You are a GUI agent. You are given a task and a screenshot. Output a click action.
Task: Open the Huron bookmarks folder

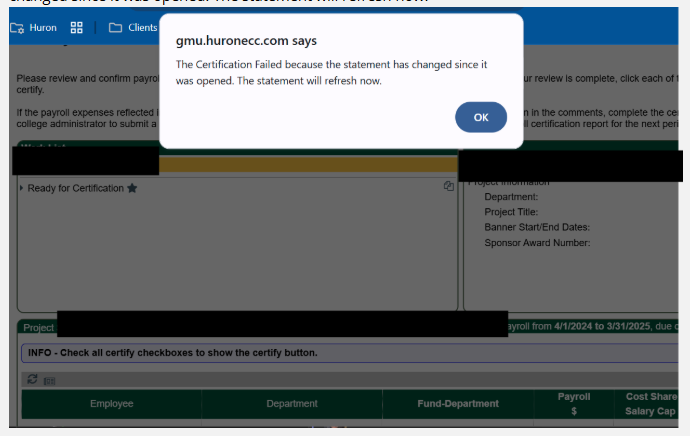tap(34, 27)
